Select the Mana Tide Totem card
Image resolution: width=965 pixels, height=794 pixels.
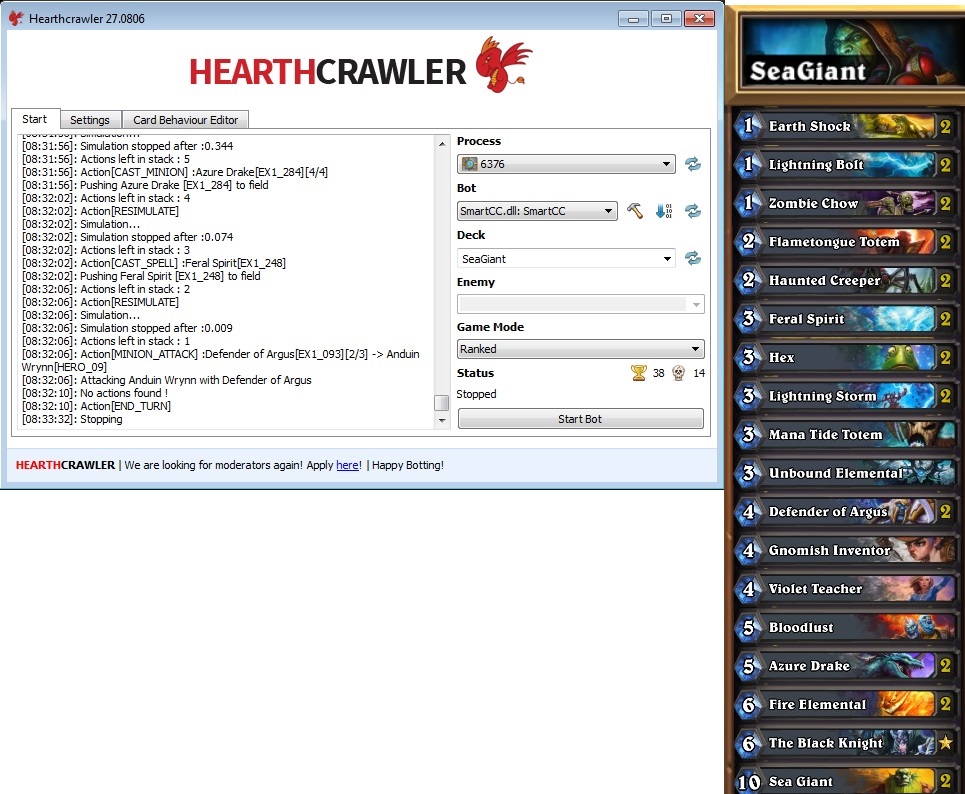[x=845, y=435]
